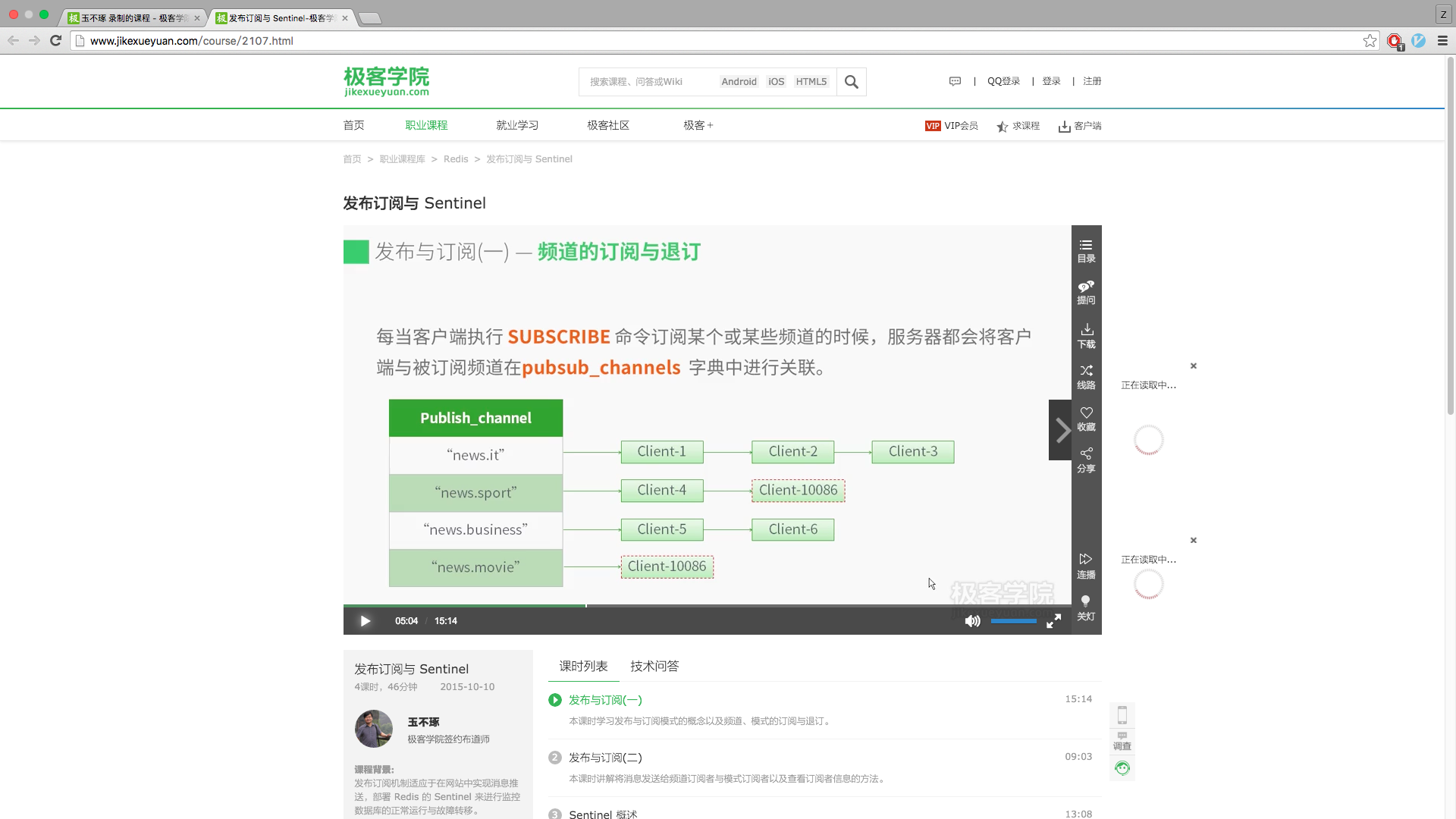
Task: Click the 收藏 favorite heart icon
Action: click(x=1086, y=419)
